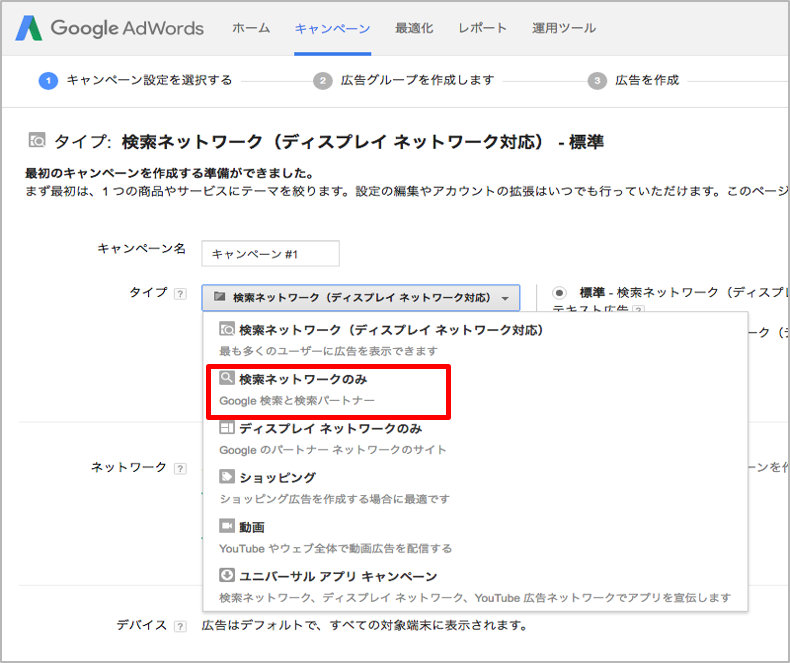The width and height of the screenshot is (790, 663).
Task: Click the デバイス description text about 対象端末
Action: pyautogui.click(x=365, y=626)
